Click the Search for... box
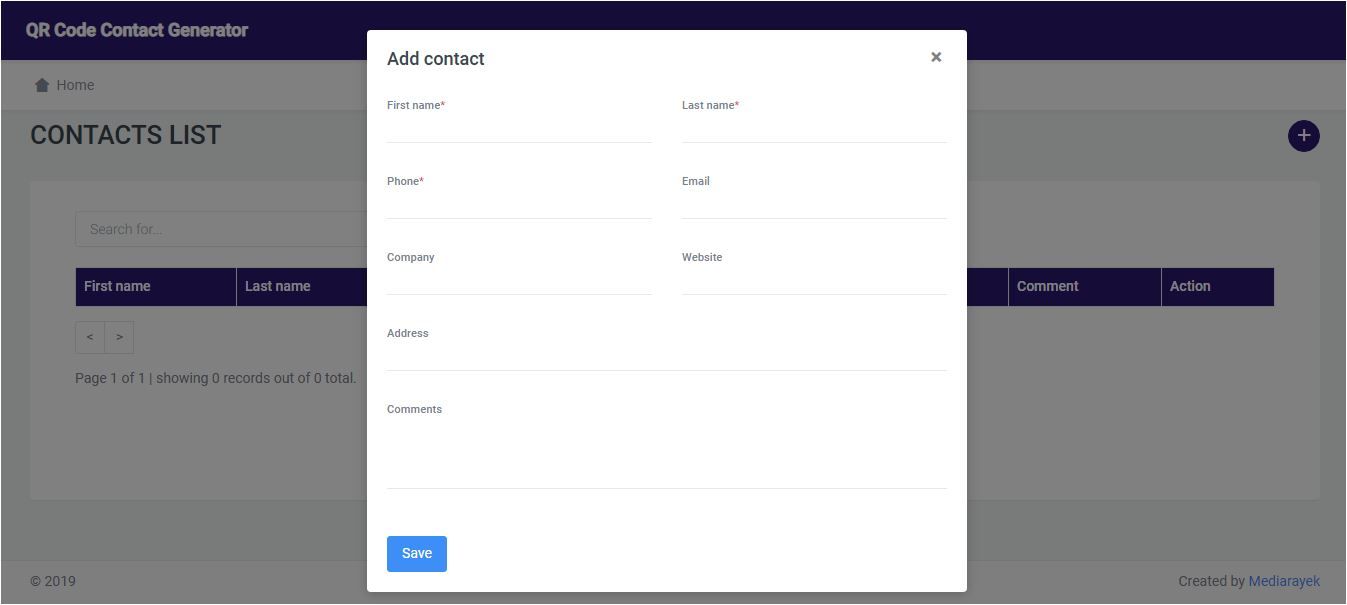The width and height of the screenshot is (1347, 605). tap(222, 229)
